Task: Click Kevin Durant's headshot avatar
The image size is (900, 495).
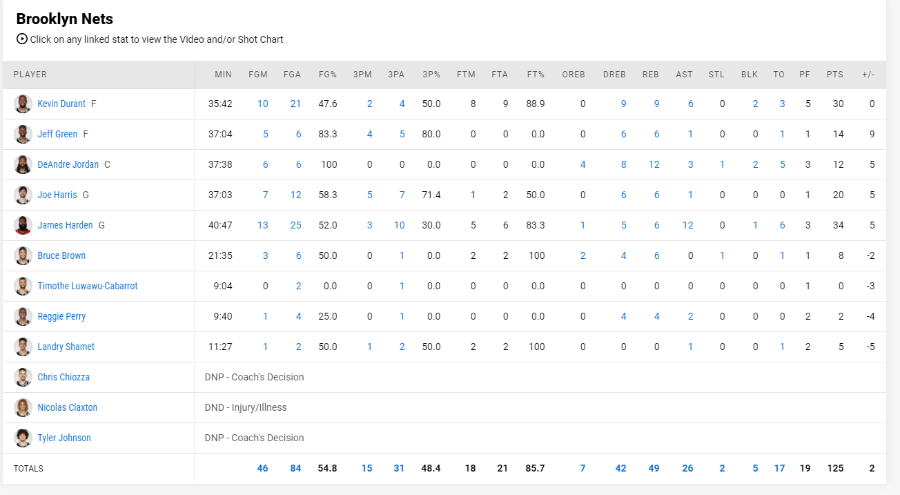Action: (23, 104)
